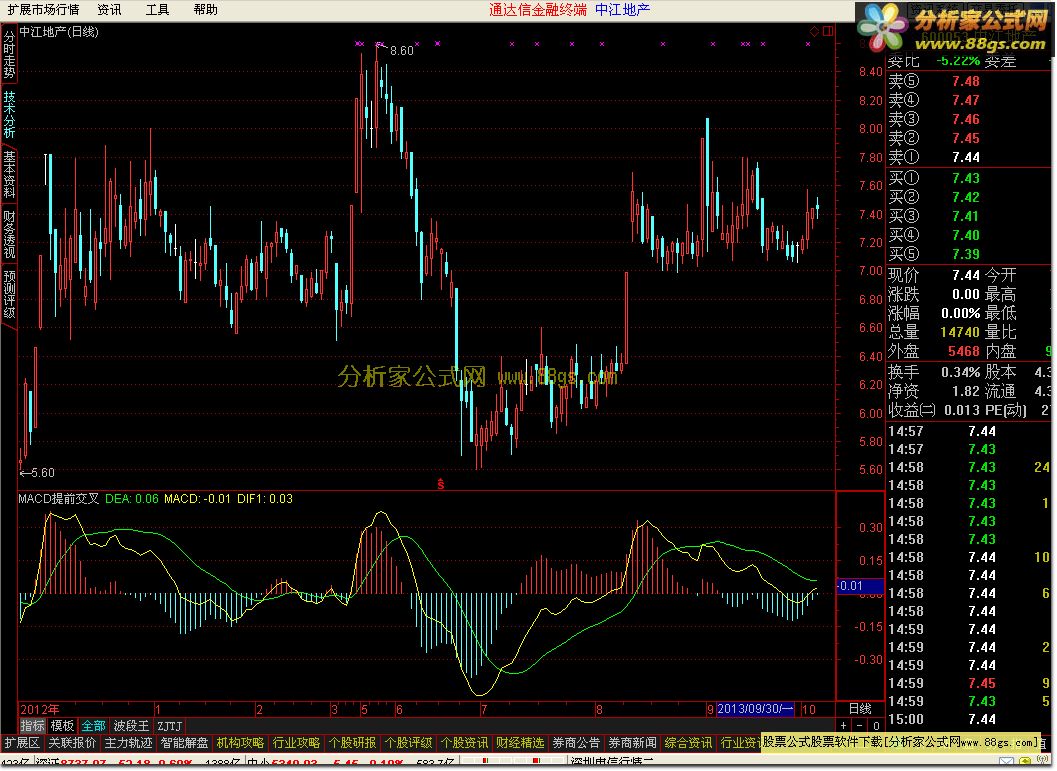Click the 中江地产 title in the top bar

[x=622, y=9]
